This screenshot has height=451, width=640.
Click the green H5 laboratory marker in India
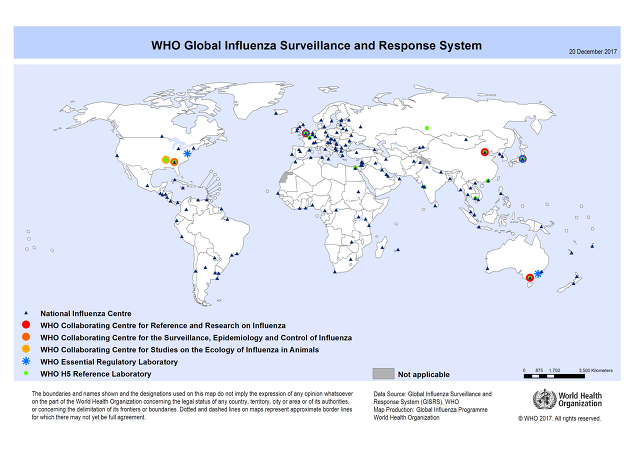424,187
